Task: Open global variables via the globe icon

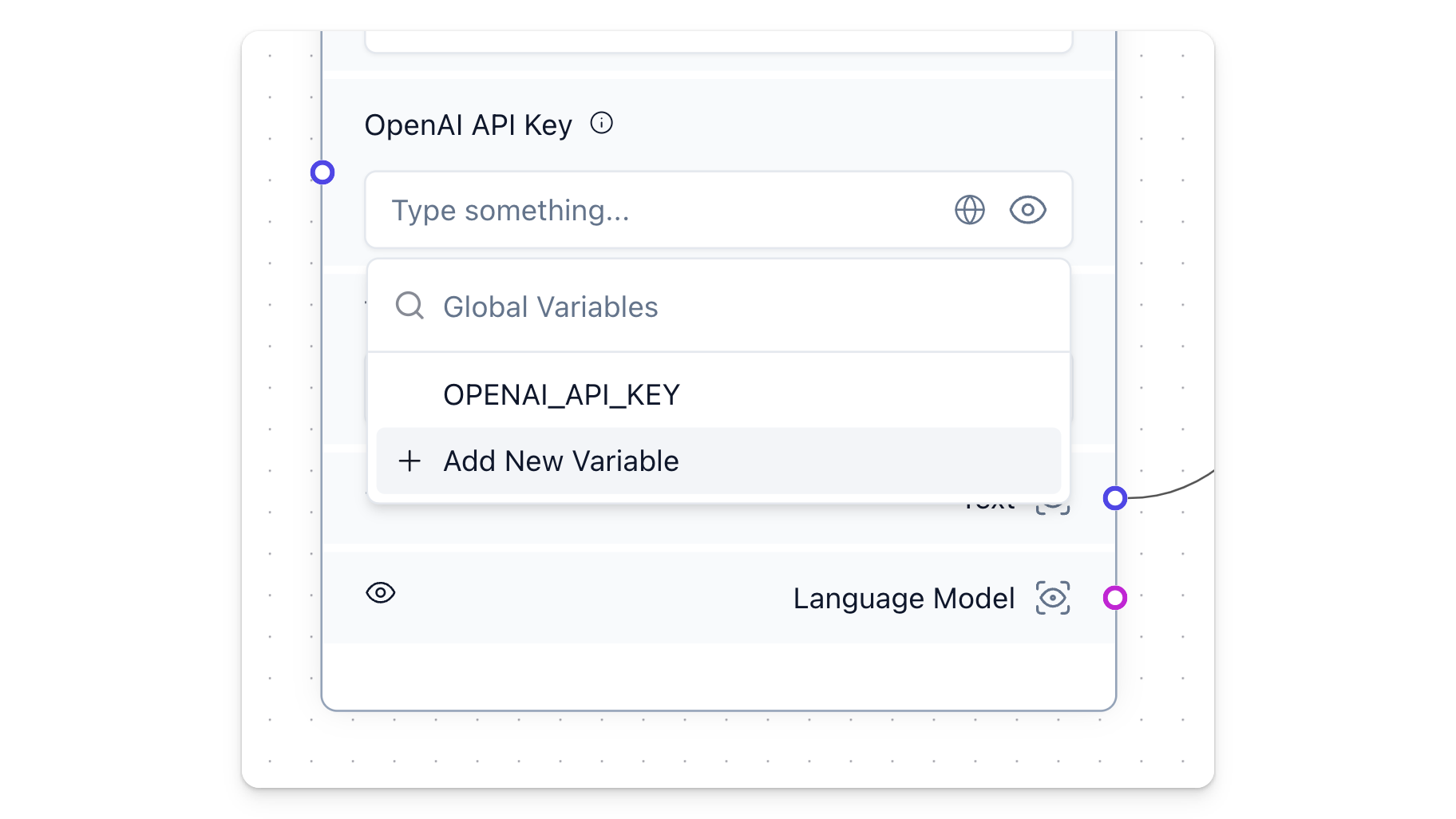Action: [x=969, y=210]
